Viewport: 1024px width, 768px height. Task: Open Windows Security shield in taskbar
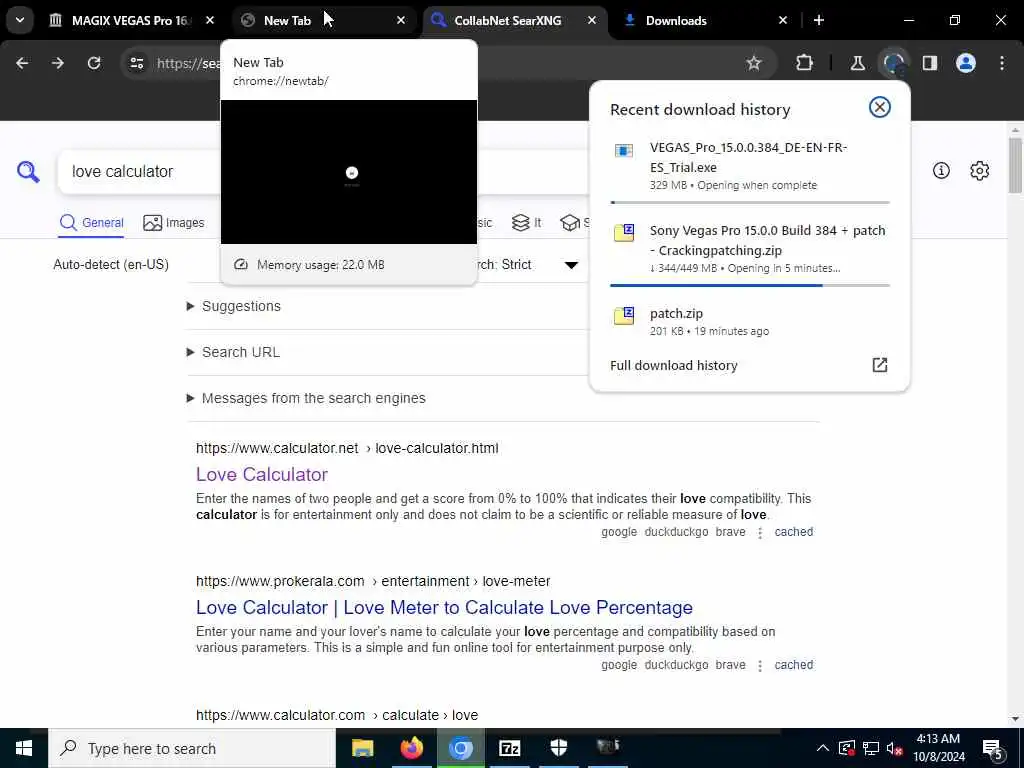pyautogui.click(x=558, y=748)
